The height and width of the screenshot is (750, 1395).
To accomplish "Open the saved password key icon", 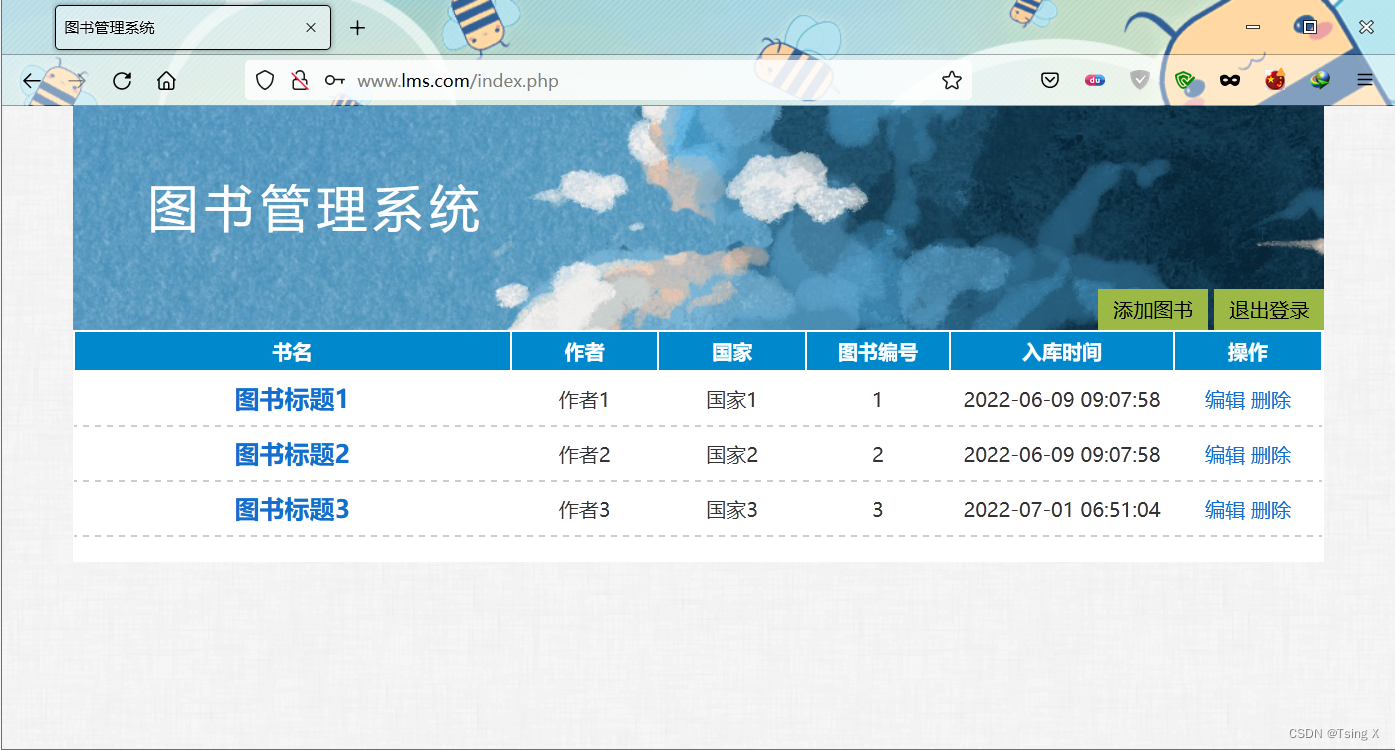I will 335,81.
